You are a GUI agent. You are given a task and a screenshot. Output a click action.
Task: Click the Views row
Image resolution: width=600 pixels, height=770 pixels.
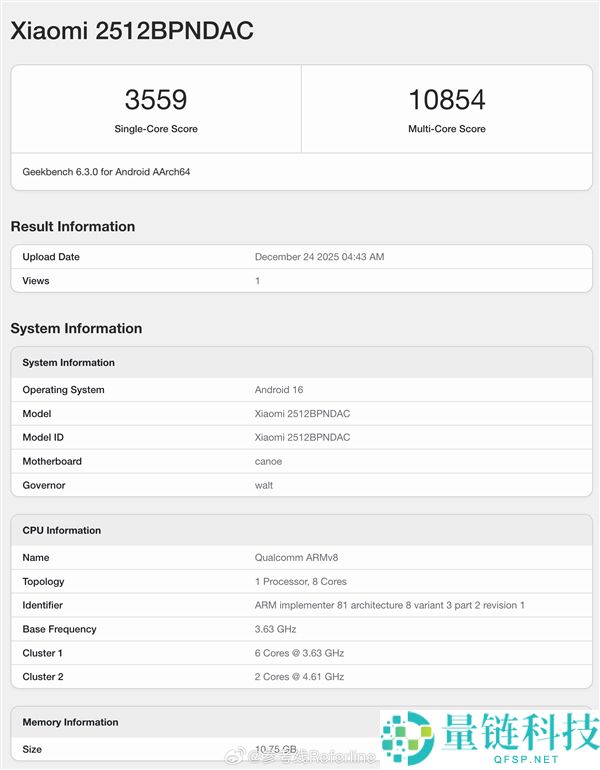300,281
